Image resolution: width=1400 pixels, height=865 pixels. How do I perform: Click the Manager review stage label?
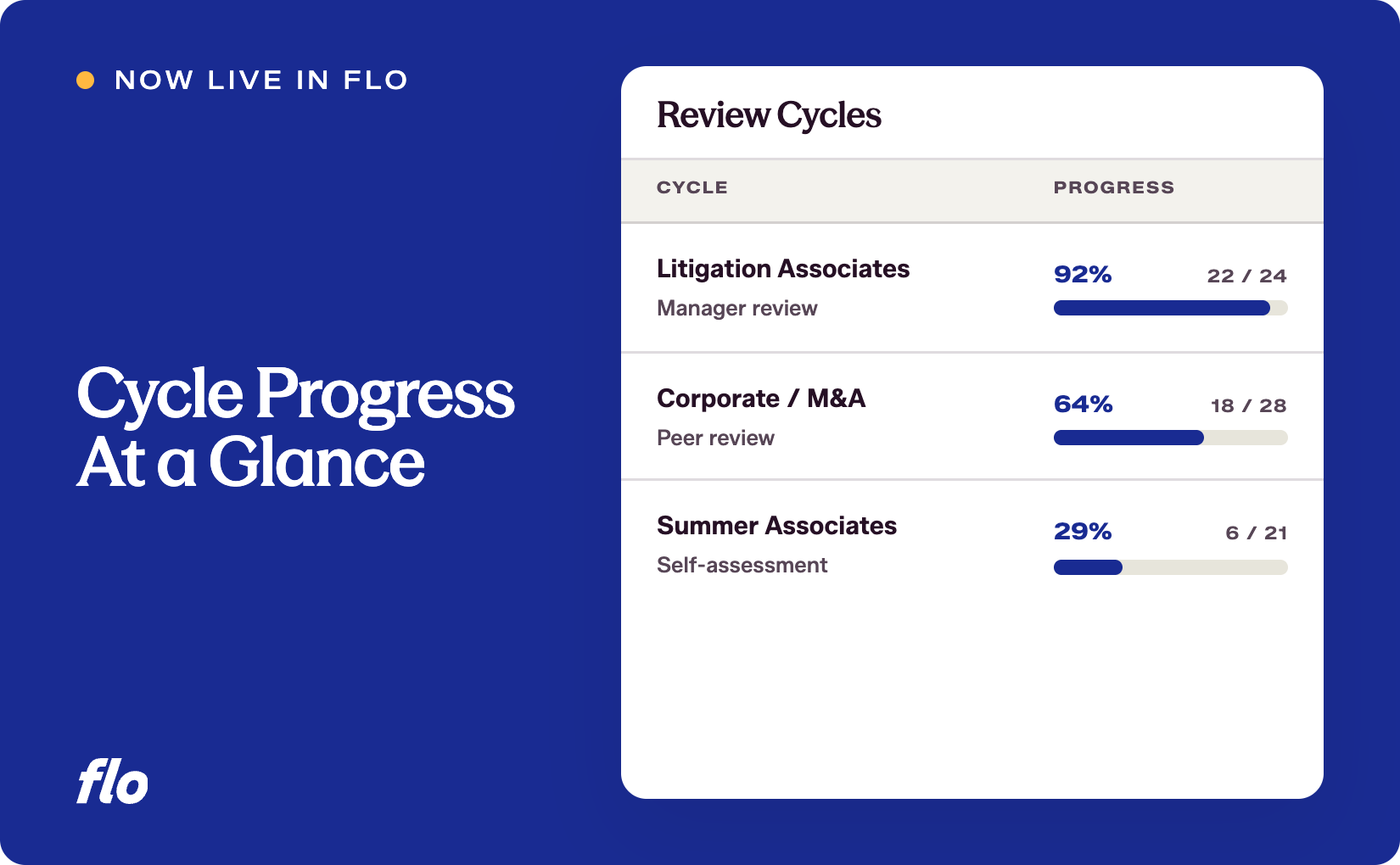point(736,309)
